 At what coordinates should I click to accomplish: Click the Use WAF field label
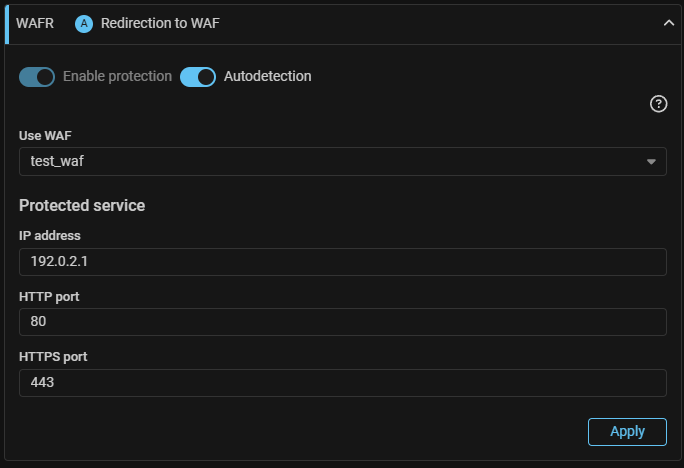(x=46, y=134)
